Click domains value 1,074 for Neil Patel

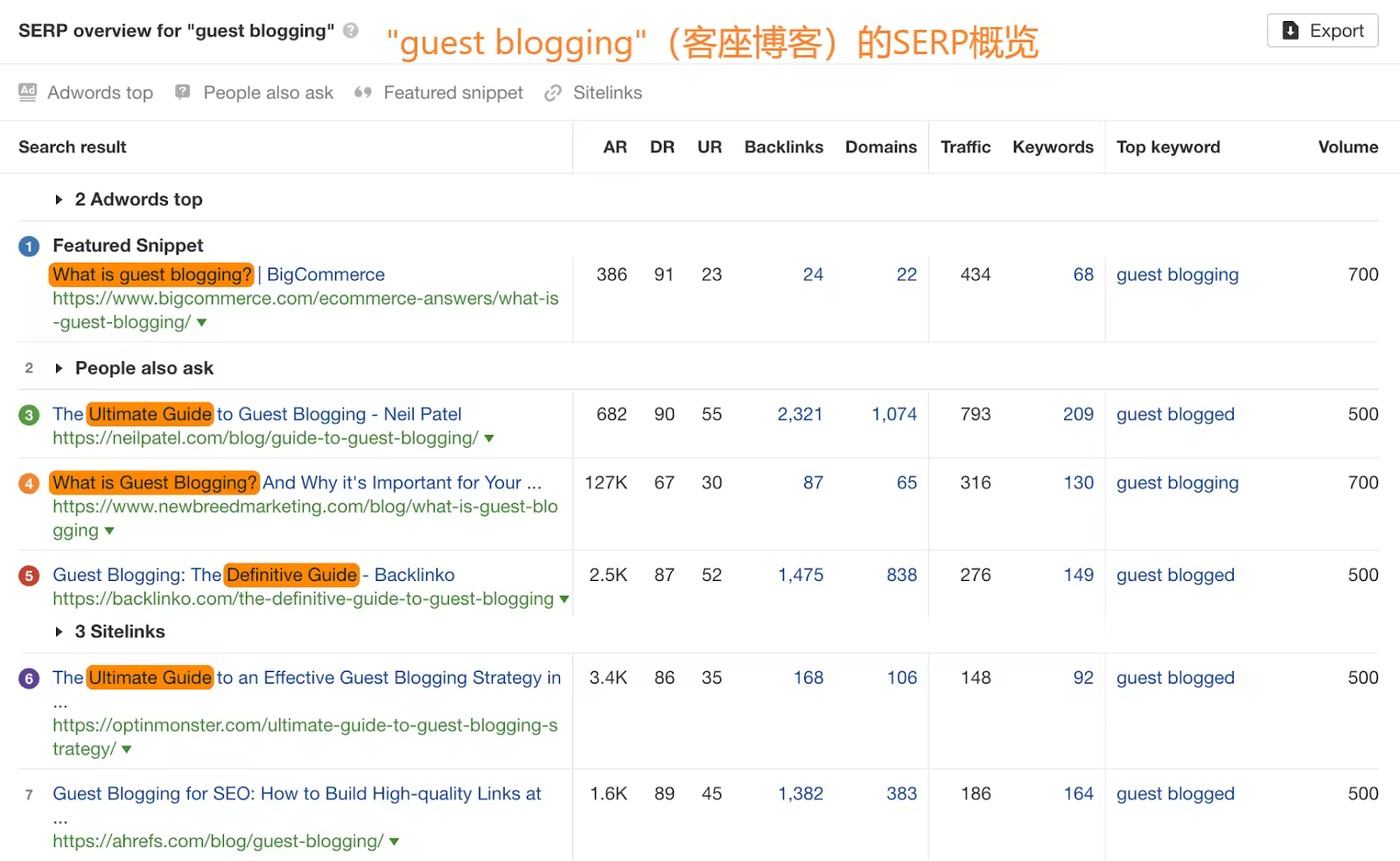click(x=894, y=414)
